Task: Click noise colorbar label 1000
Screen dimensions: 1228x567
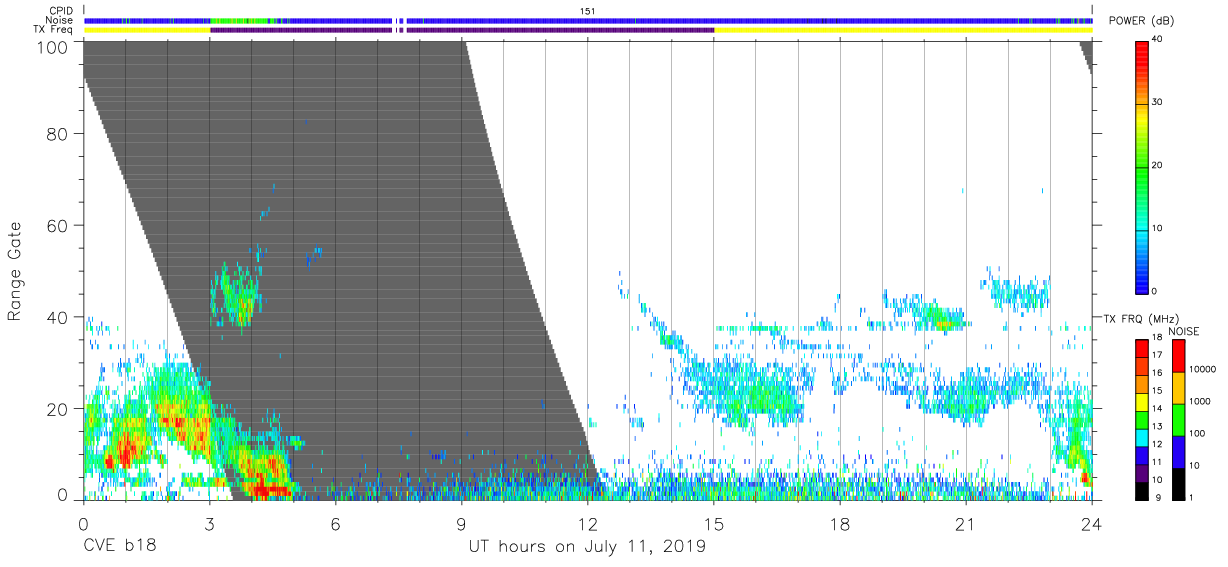Action: 1200,401
